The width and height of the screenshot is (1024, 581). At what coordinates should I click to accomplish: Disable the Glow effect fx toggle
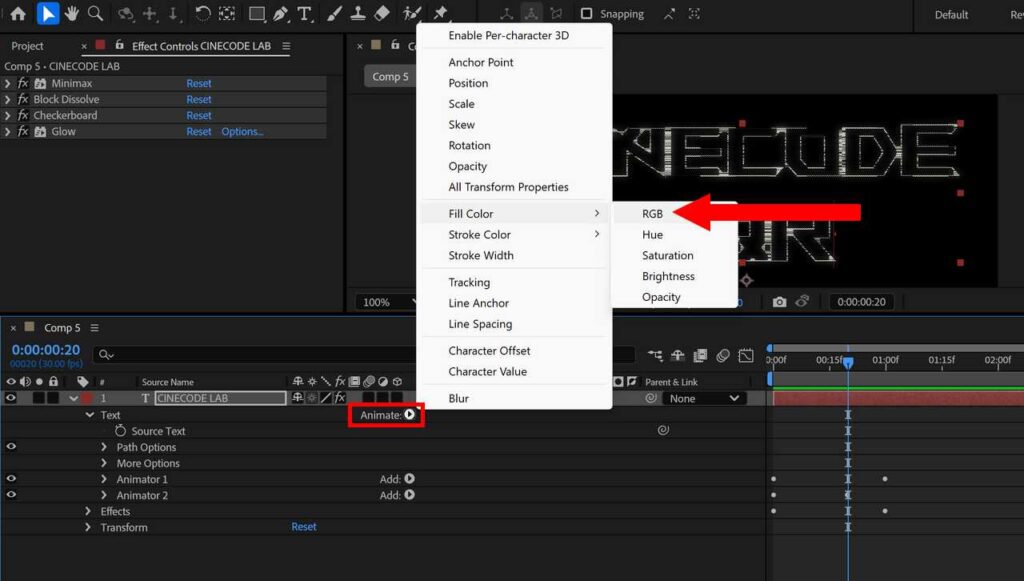[x=23, y=131]
